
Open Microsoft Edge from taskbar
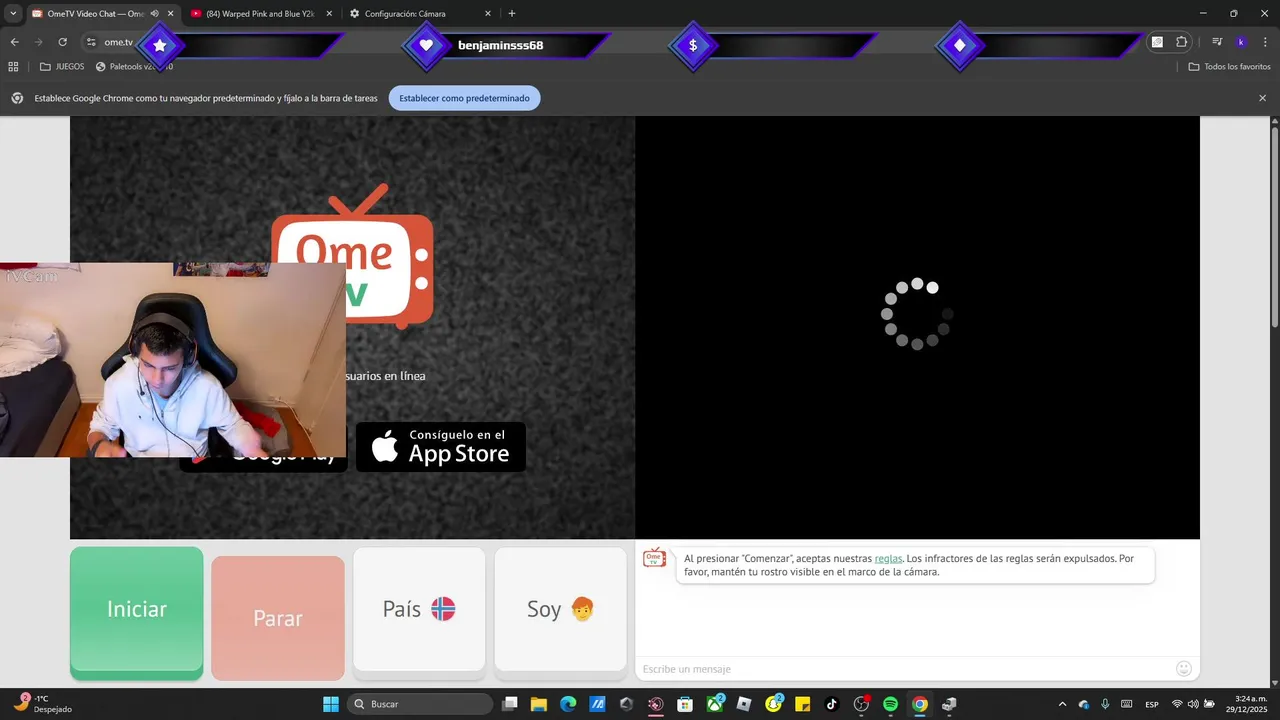tap(568, 704)
